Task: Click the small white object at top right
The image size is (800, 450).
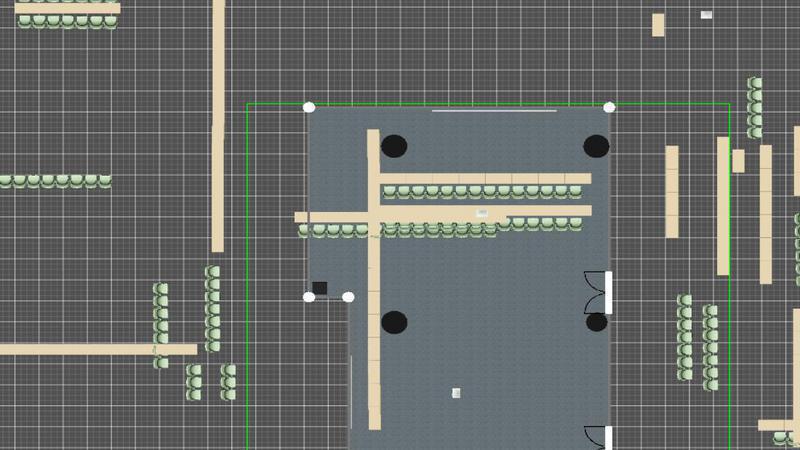Action: tap(706, 15)
